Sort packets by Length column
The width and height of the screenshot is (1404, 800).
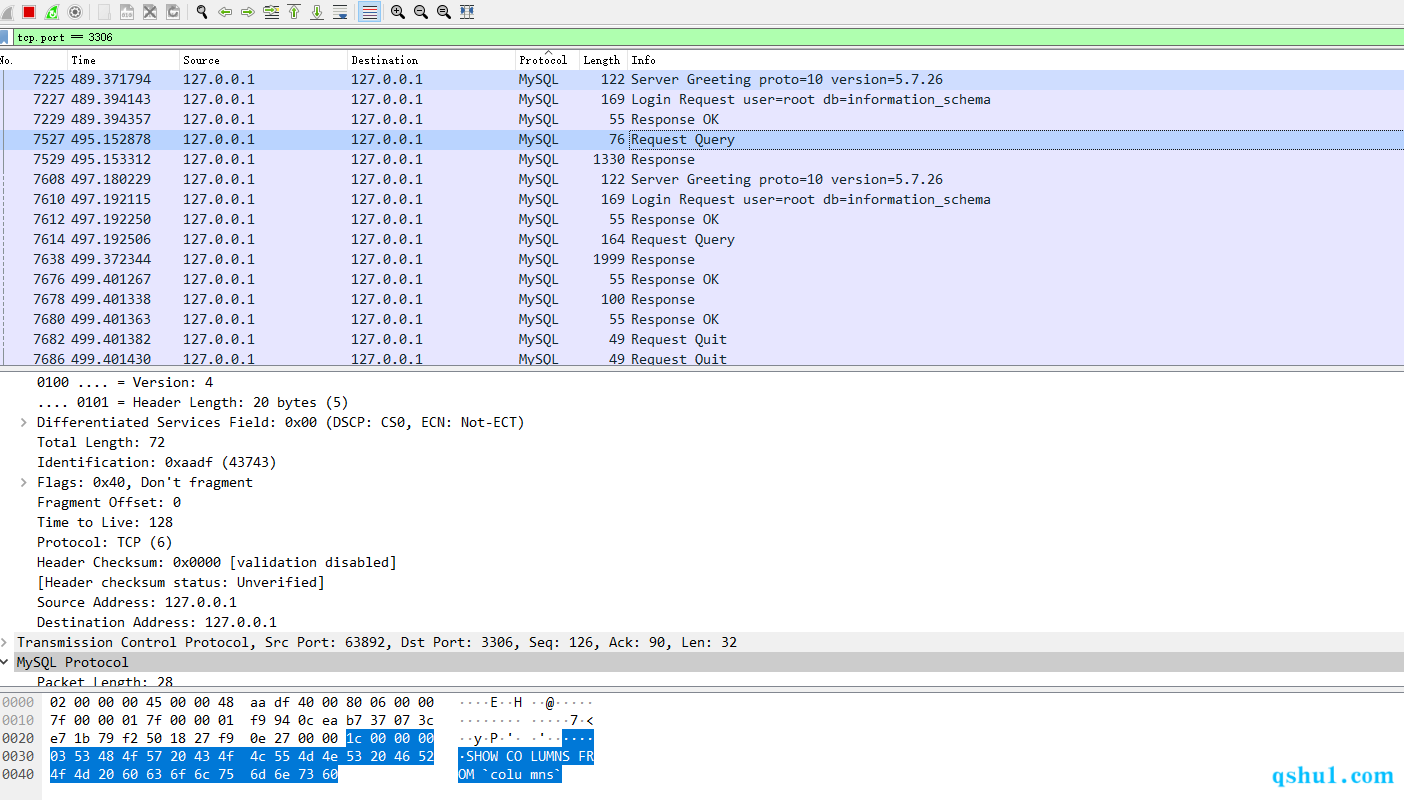(x=603, y=60)
